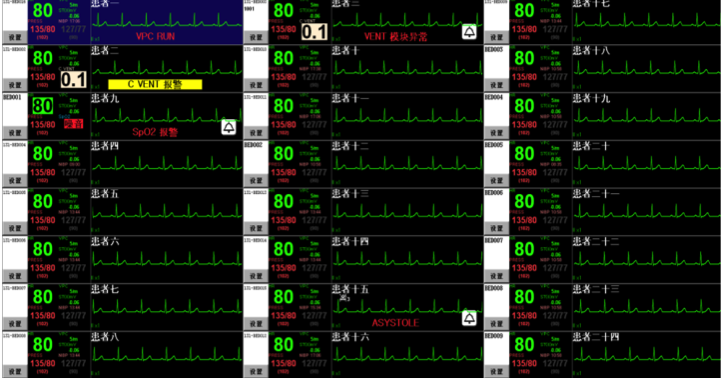Click 设置 for BED002 patient 患者十二
721x379 pixels.
point(256,181)
